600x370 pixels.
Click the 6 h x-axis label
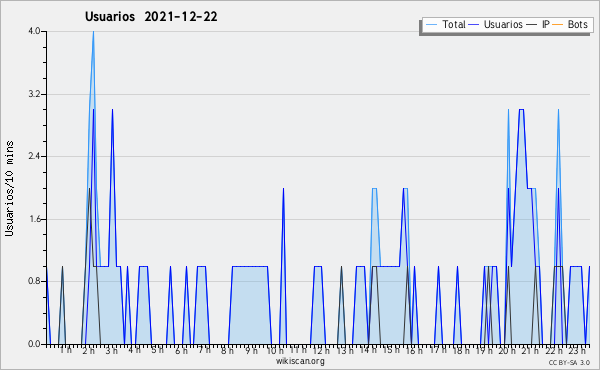click(x=181, y=351)
